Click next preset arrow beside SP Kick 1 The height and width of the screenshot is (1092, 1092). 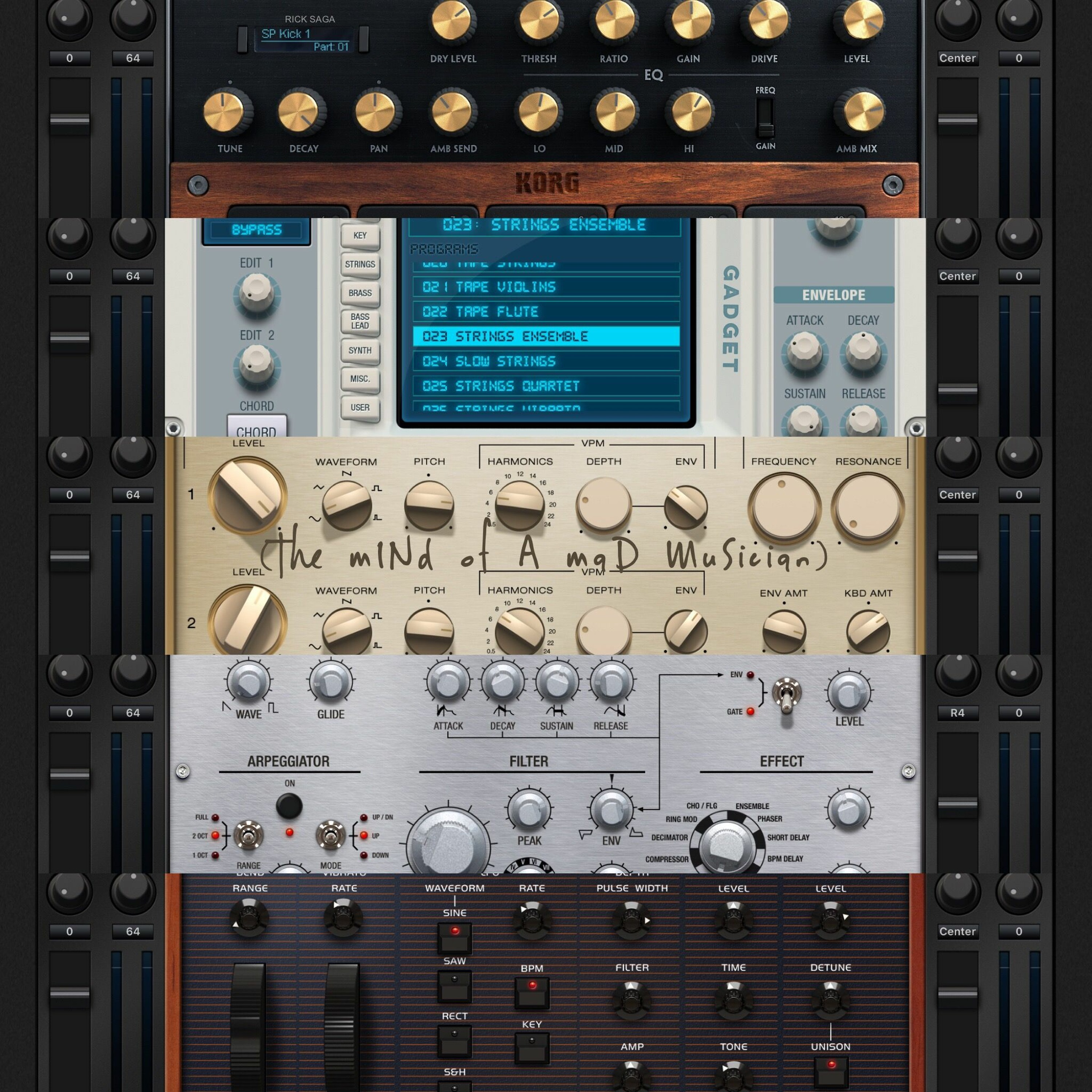(364, 40)
